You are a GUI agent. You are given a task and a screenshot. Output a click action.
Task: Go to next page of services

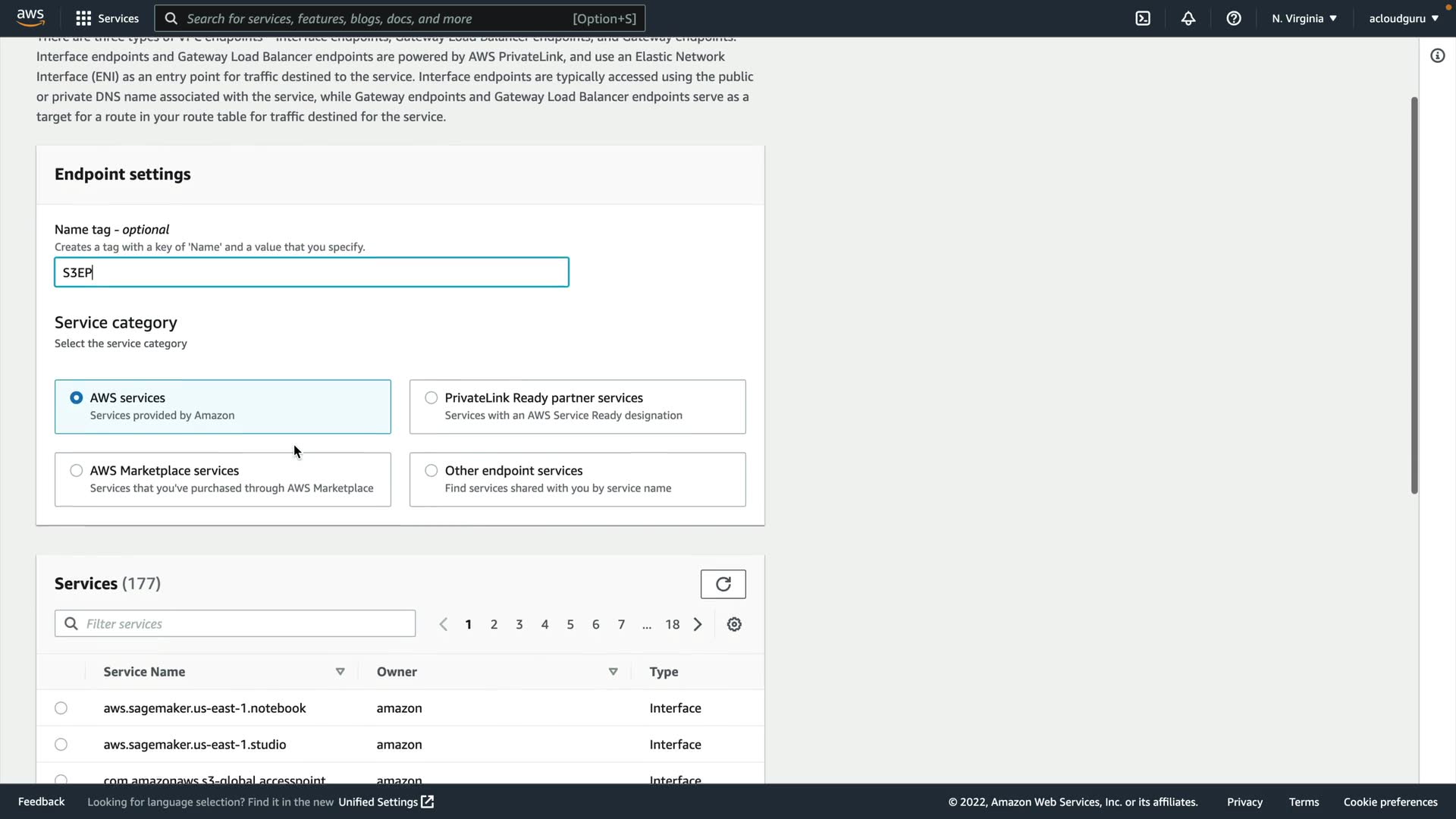click(x=698, y=624)
